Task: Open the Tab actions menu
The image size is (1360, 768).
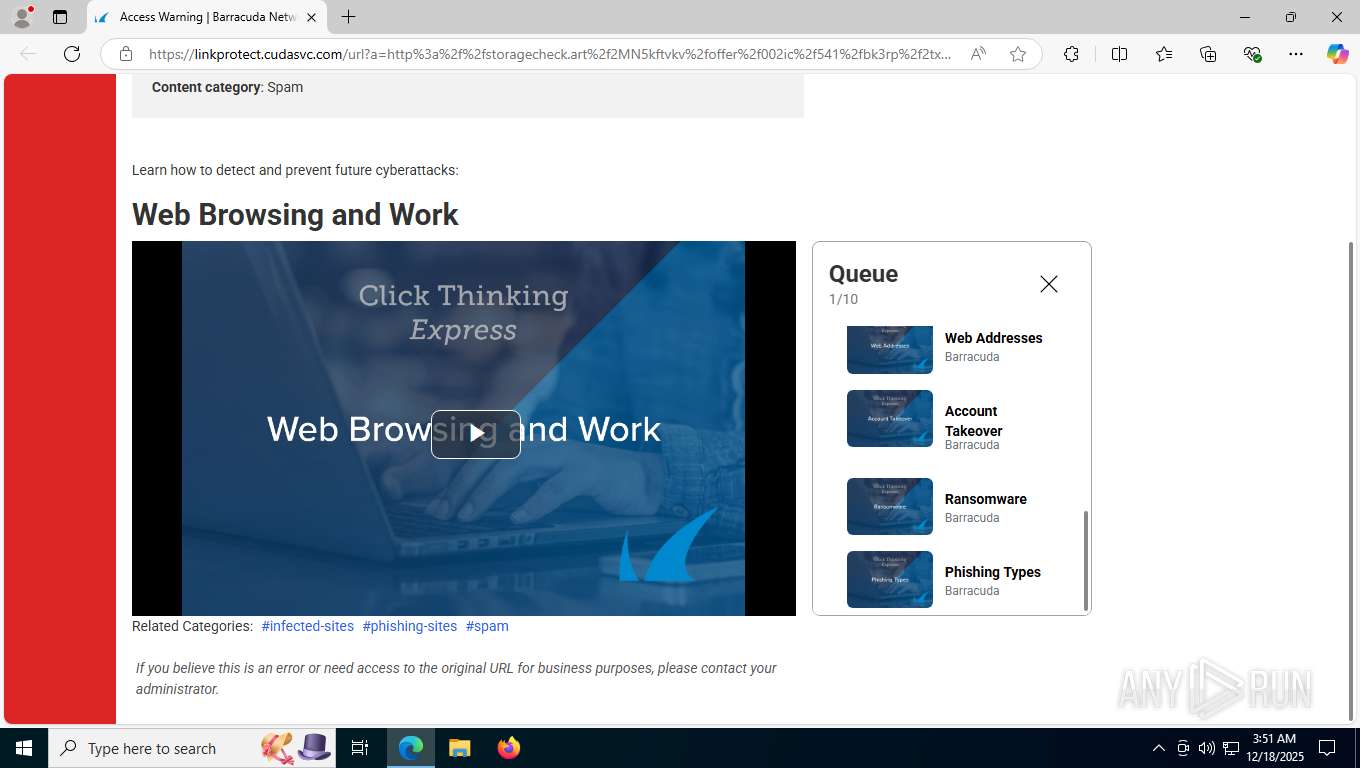Action: tap(60, 17)
